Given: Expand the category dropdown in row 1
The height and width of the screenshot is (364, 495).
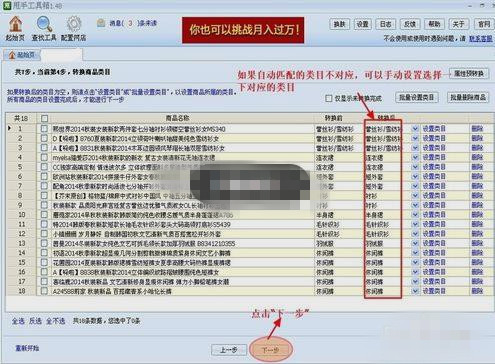Looking at the screenshot, I should 415,129.
